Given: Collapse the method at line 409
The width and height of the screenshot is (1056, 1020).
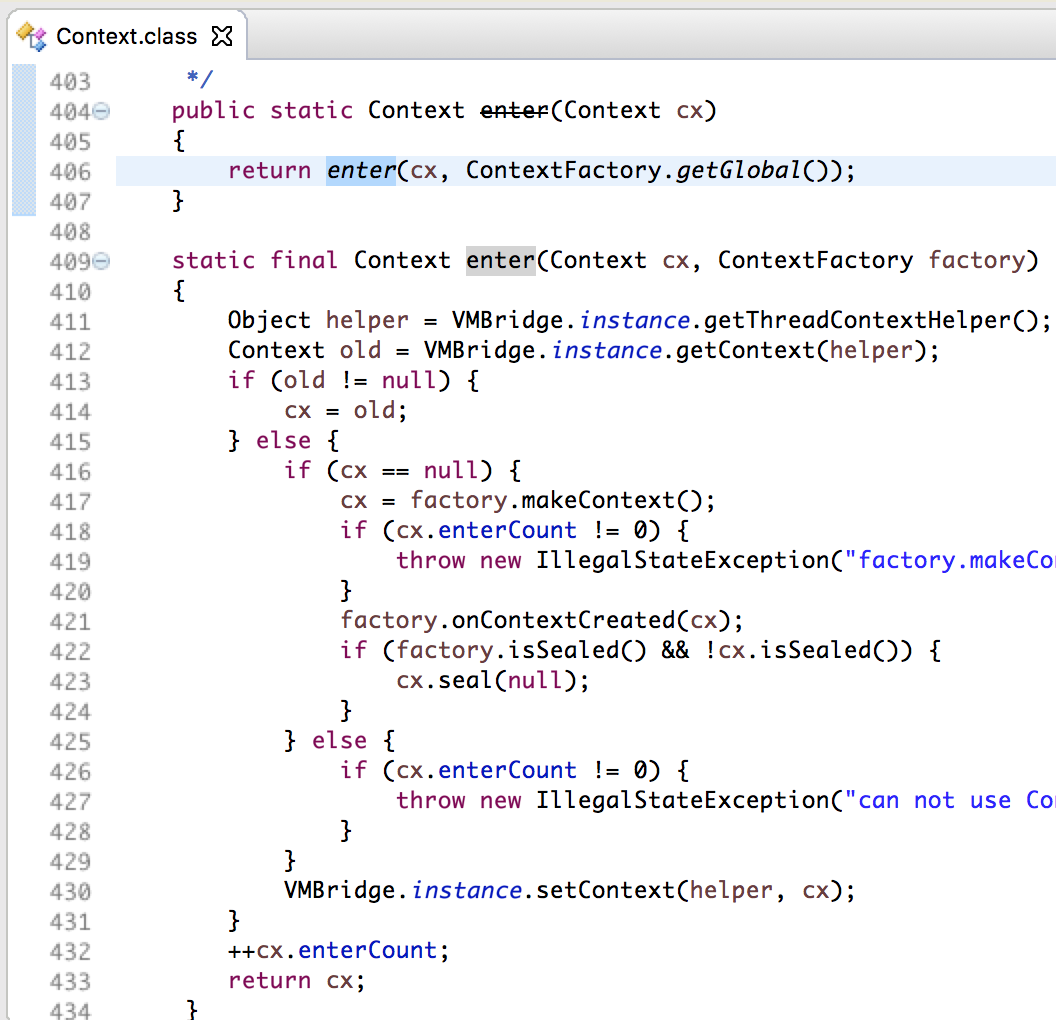Looking at the screenshot, I should 101,261.
